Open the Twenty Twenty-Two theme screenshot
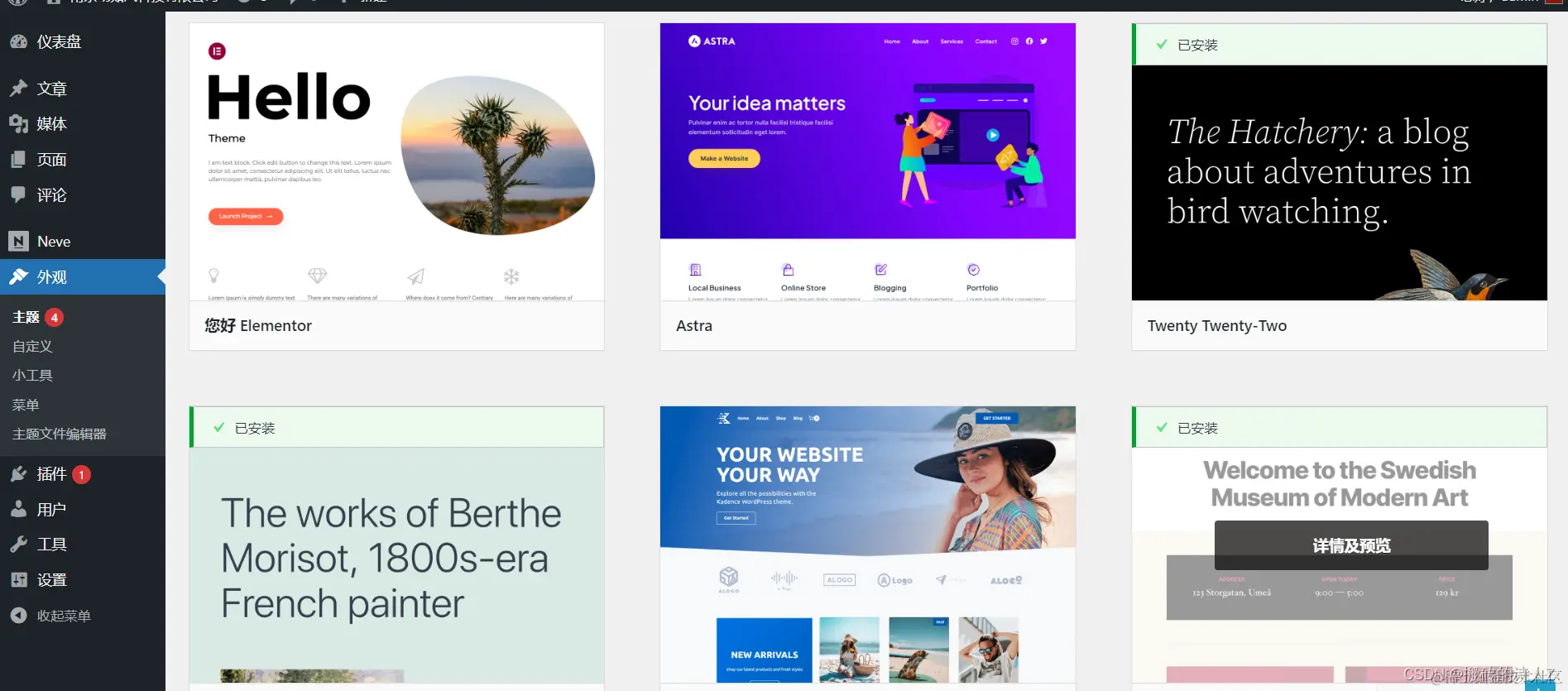Image resolution: width=1568 pixels, height=691 pixels. (x=1340, y=183)
